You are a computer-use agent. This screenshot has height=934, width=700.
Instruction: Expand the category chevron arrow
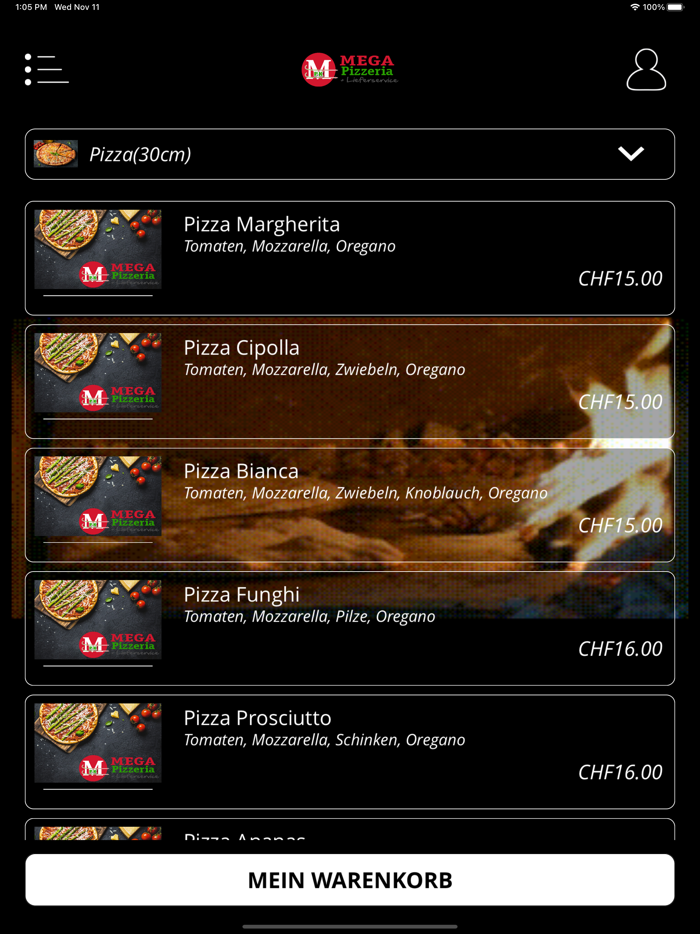point(631,154)
